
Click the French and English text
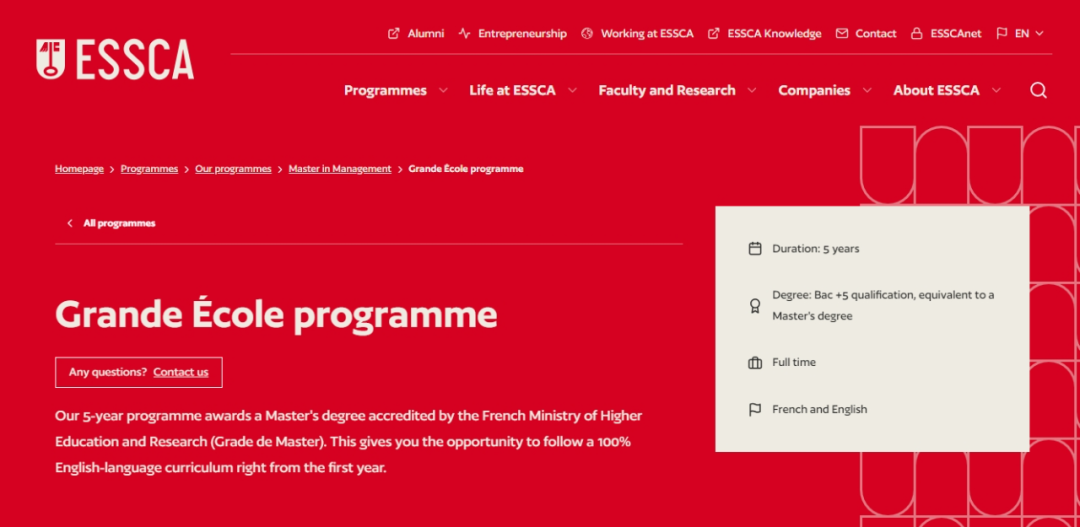point(820,409)
